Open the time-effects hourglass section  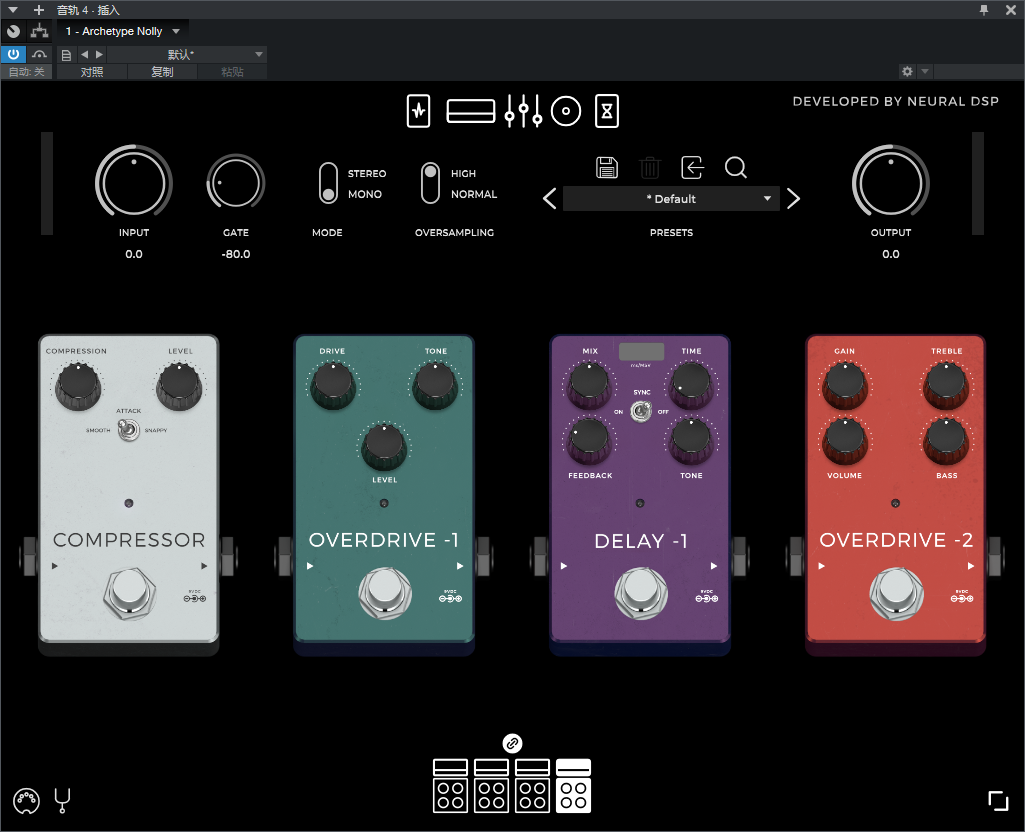pos(607,111)
